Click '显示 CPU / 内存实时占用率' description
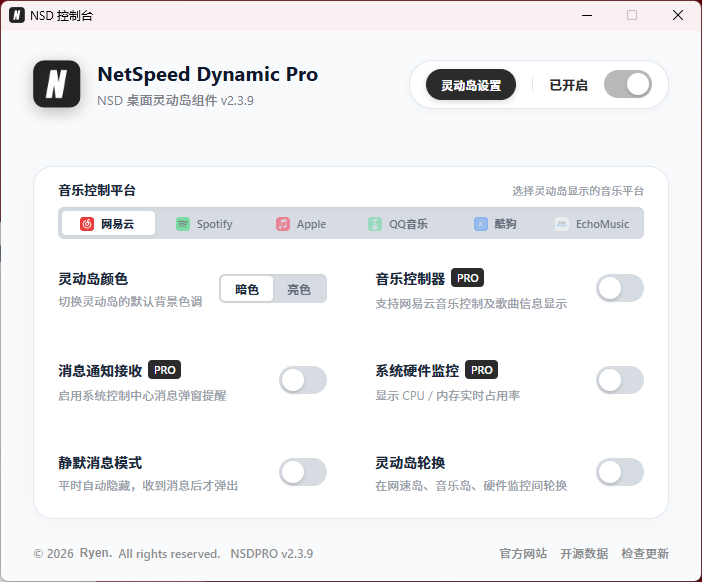 [448, 396]
